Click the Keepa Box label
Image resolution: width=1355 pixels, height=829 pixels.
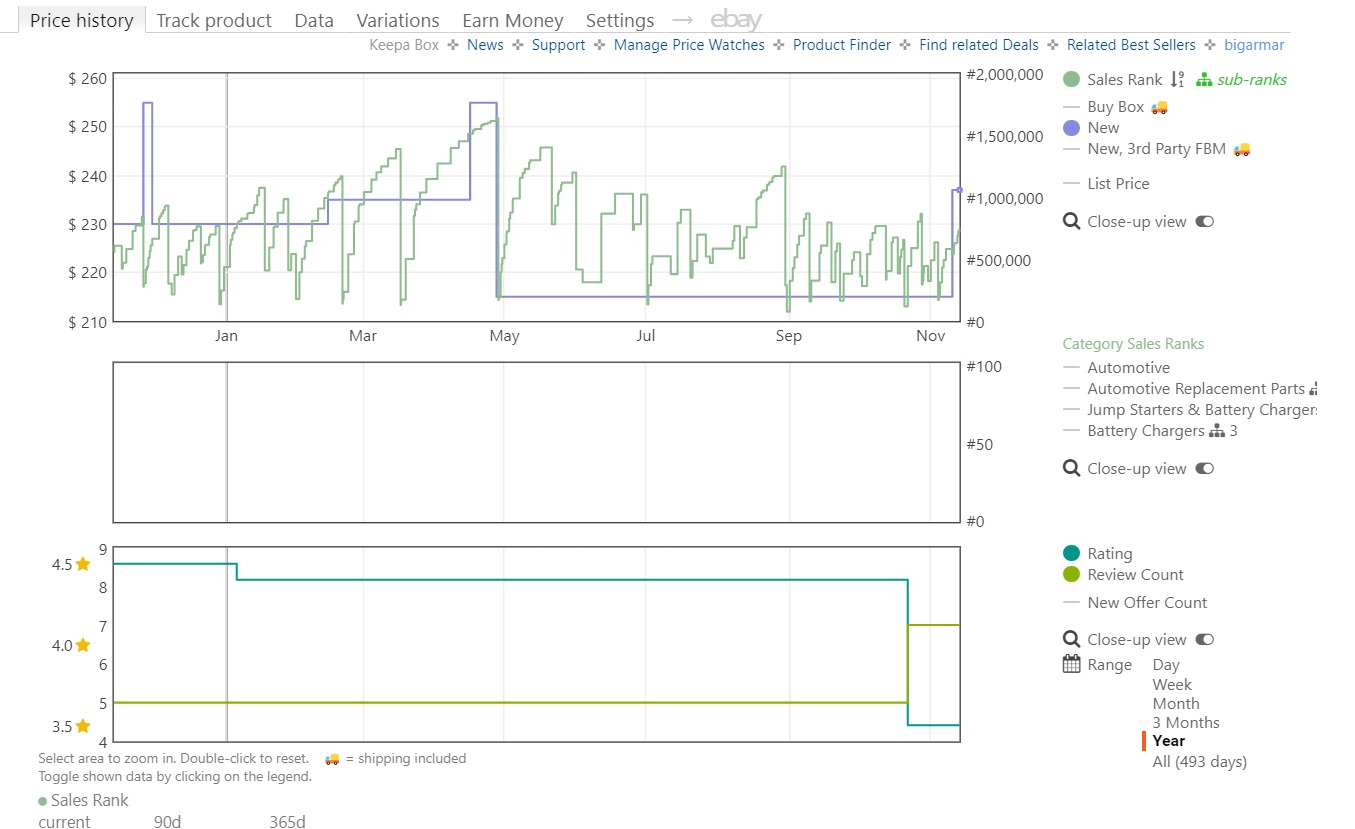(404, 45)
